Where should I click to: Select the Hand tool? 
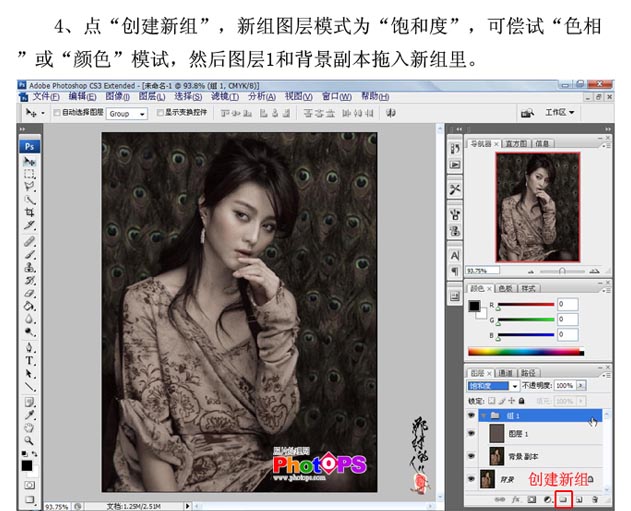(29, 428)
